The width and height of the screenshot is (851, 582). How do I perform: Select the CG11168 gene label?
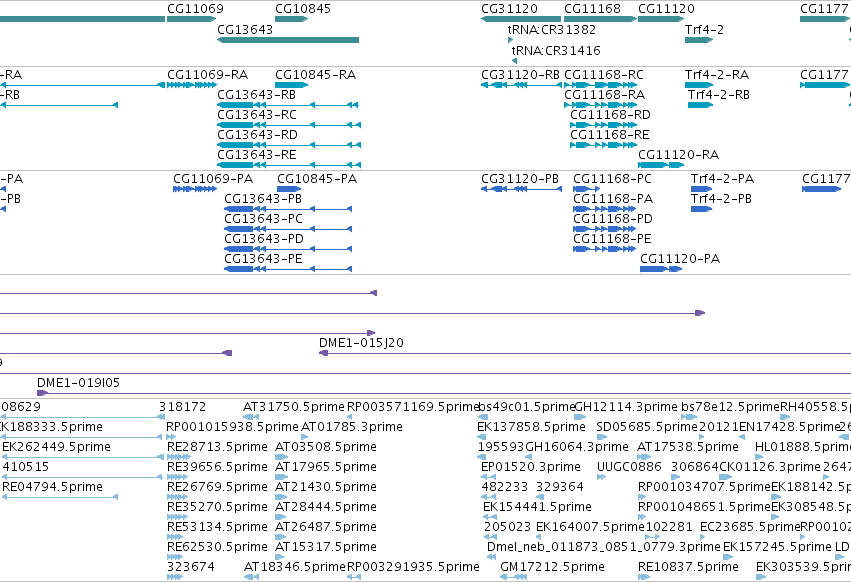click(592, 9)
